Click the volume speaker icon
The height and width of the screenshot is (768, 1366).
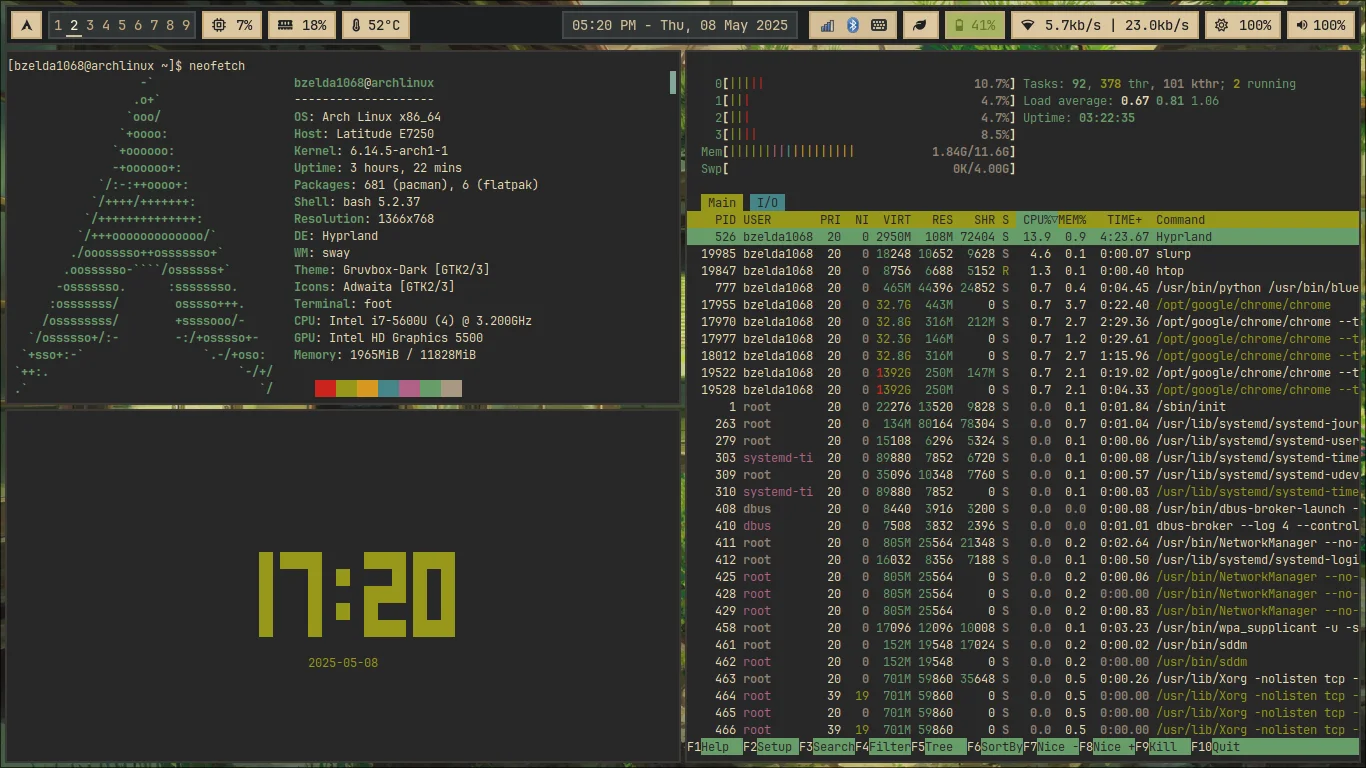click(1302, 25)
